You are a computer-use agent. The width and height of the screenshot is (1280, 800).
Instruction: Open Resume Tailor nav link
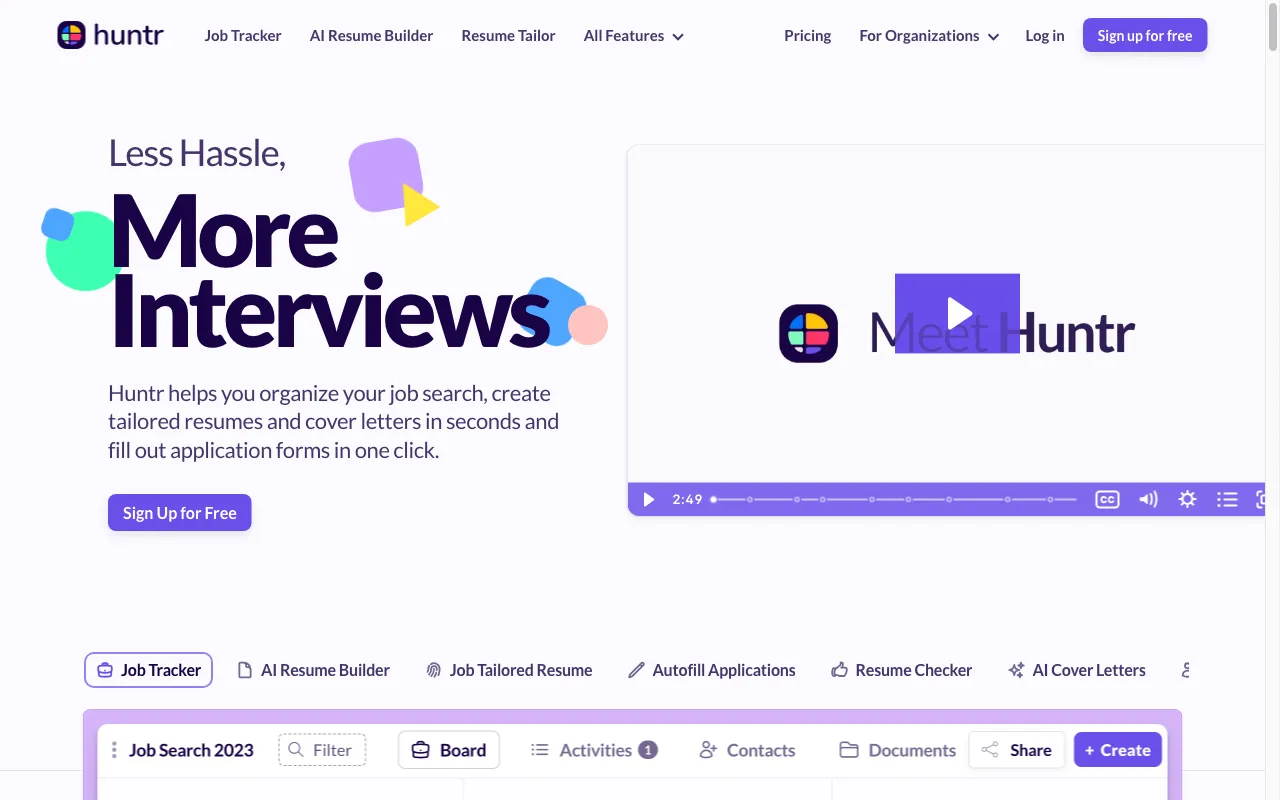coord(508,35)
